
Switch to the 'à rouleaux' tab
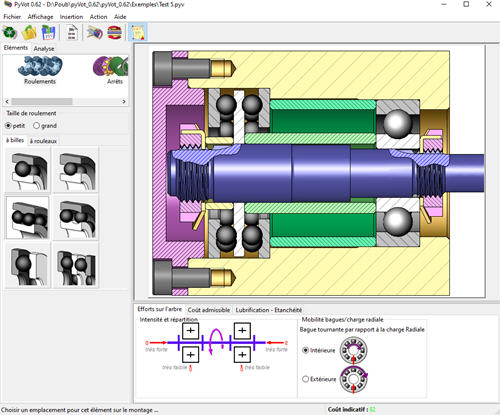point(43,141)
